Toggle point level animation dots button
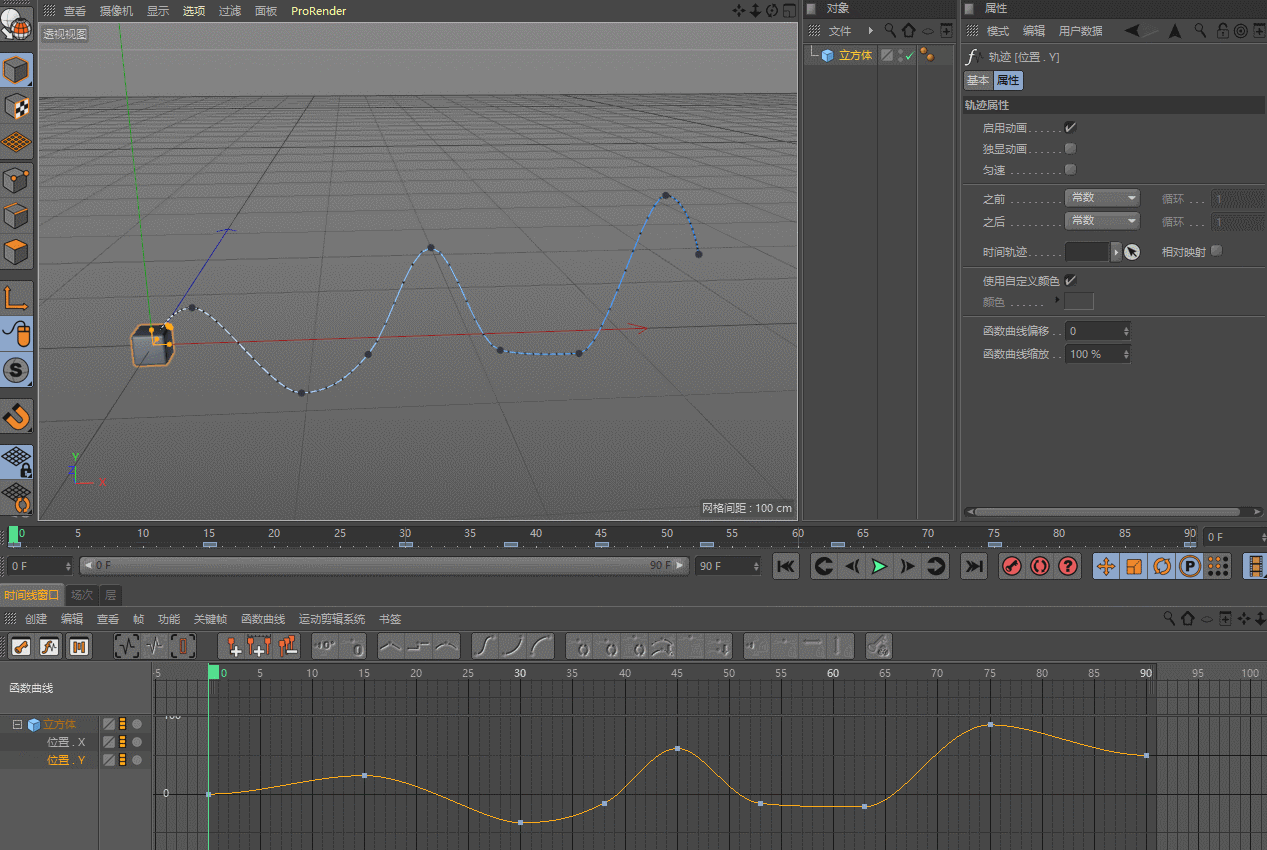1267x850 pixels. [1217, 567]
